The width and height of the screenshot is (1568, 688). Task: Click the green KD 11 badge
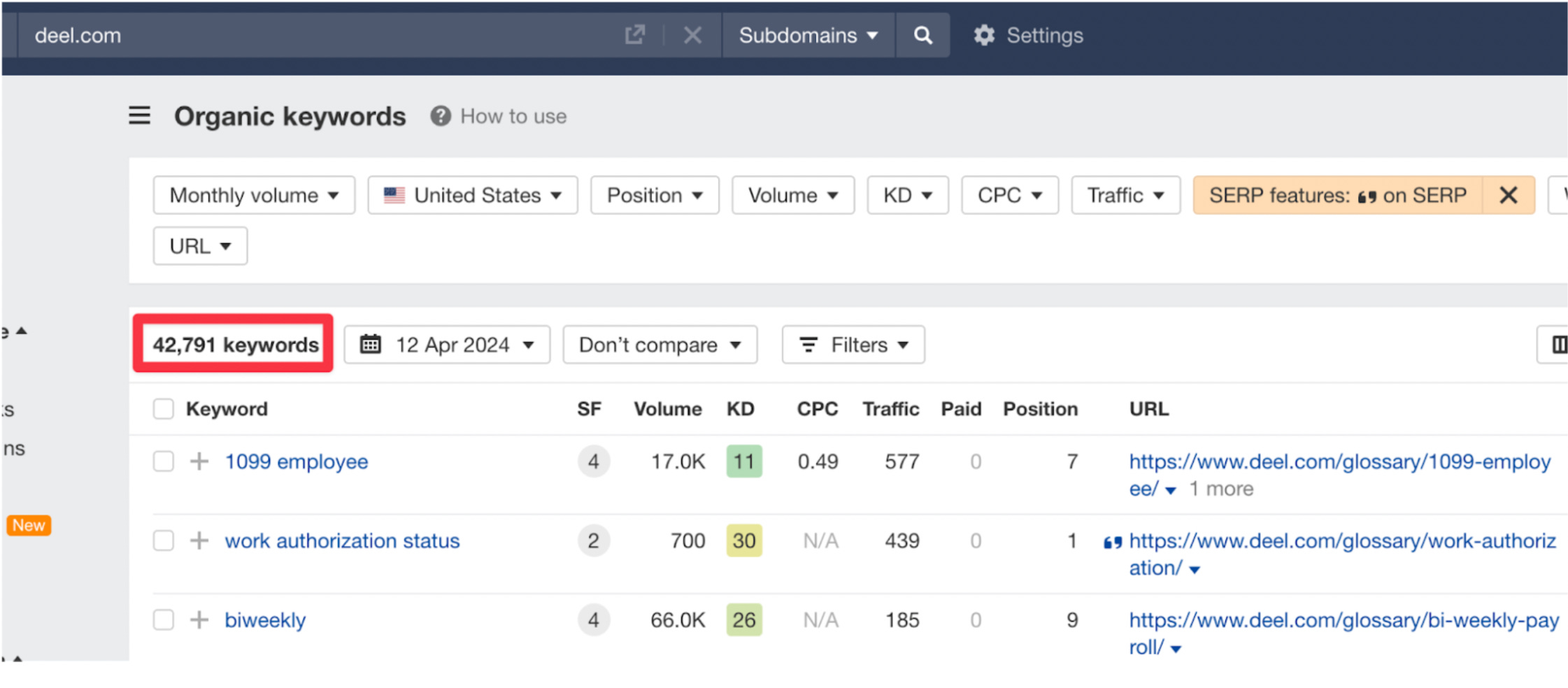[744, 461]
